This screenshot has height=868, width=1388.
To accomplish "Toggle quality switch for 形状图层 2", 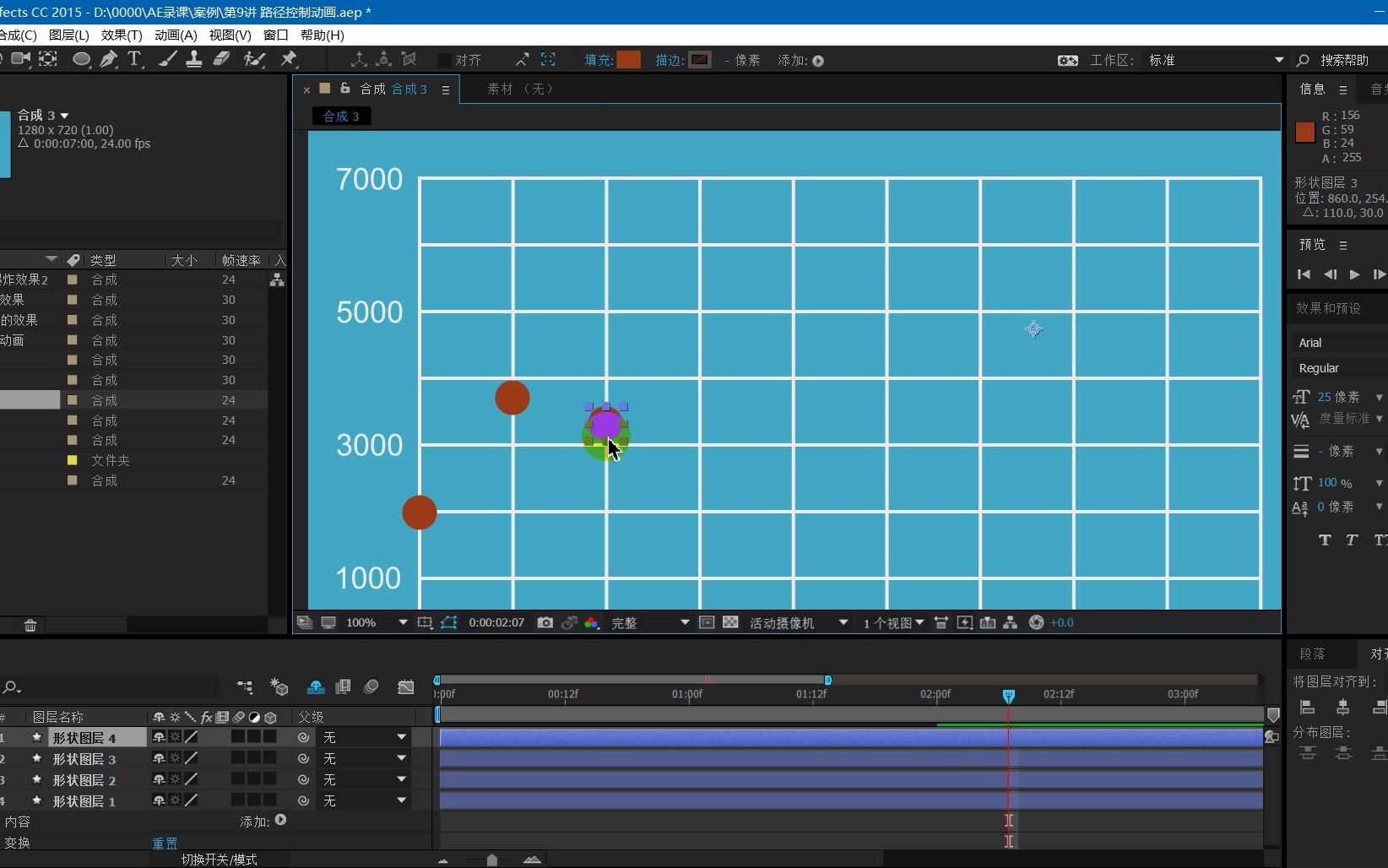I will coord(191,779).
